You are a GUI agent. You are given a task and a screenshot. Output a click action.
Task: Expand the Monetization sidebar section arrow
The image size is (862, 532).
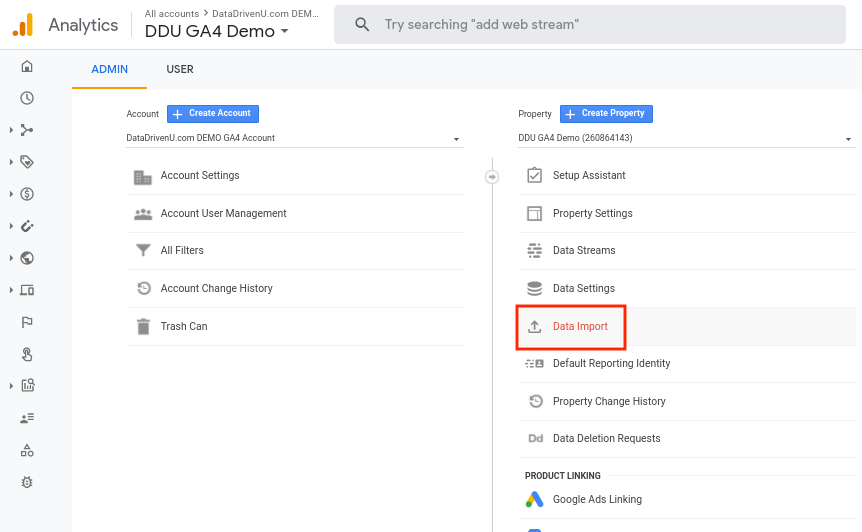[x=11, y=194]
